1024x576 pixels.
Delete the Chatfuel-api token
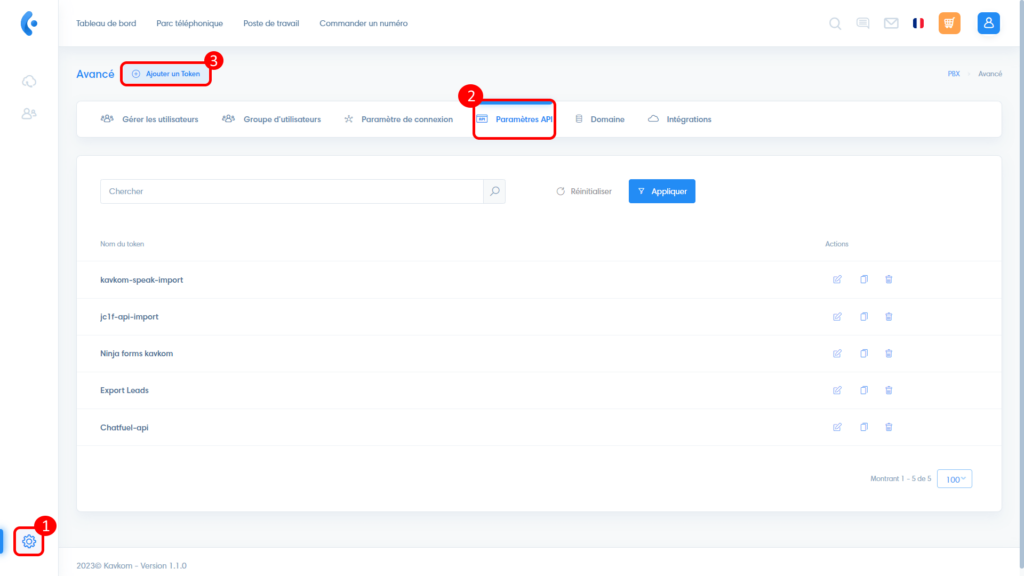point(888,428)
